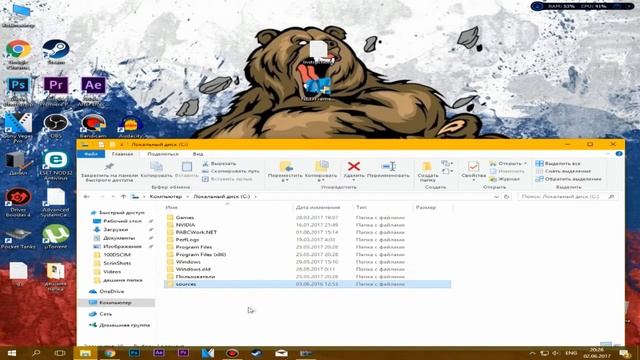The height and width of the screenshot is (360, 640).
Task: Click Выделить все
Action: (558, 164)
